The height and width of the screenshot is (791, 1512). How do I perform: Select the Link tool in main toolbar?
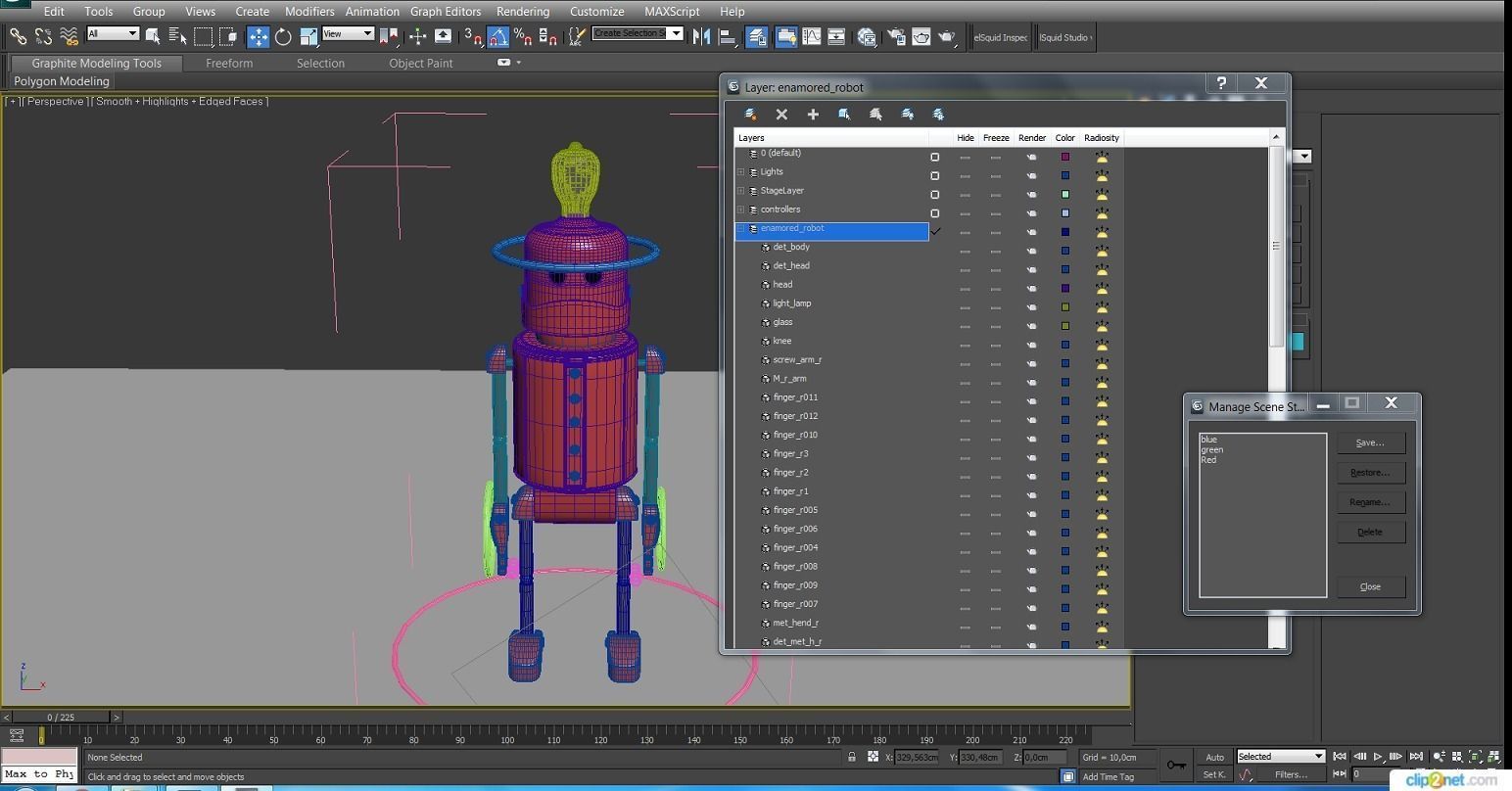[18, 36]
